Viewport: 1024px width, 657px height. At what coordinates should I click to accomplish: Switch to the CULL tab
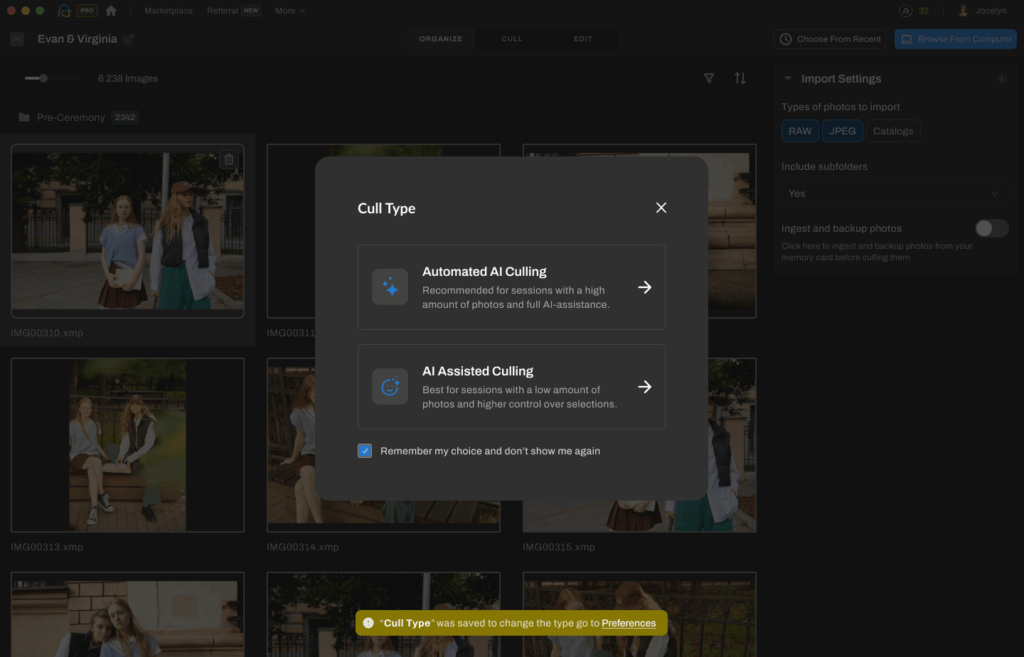click(x=511, y=38)
